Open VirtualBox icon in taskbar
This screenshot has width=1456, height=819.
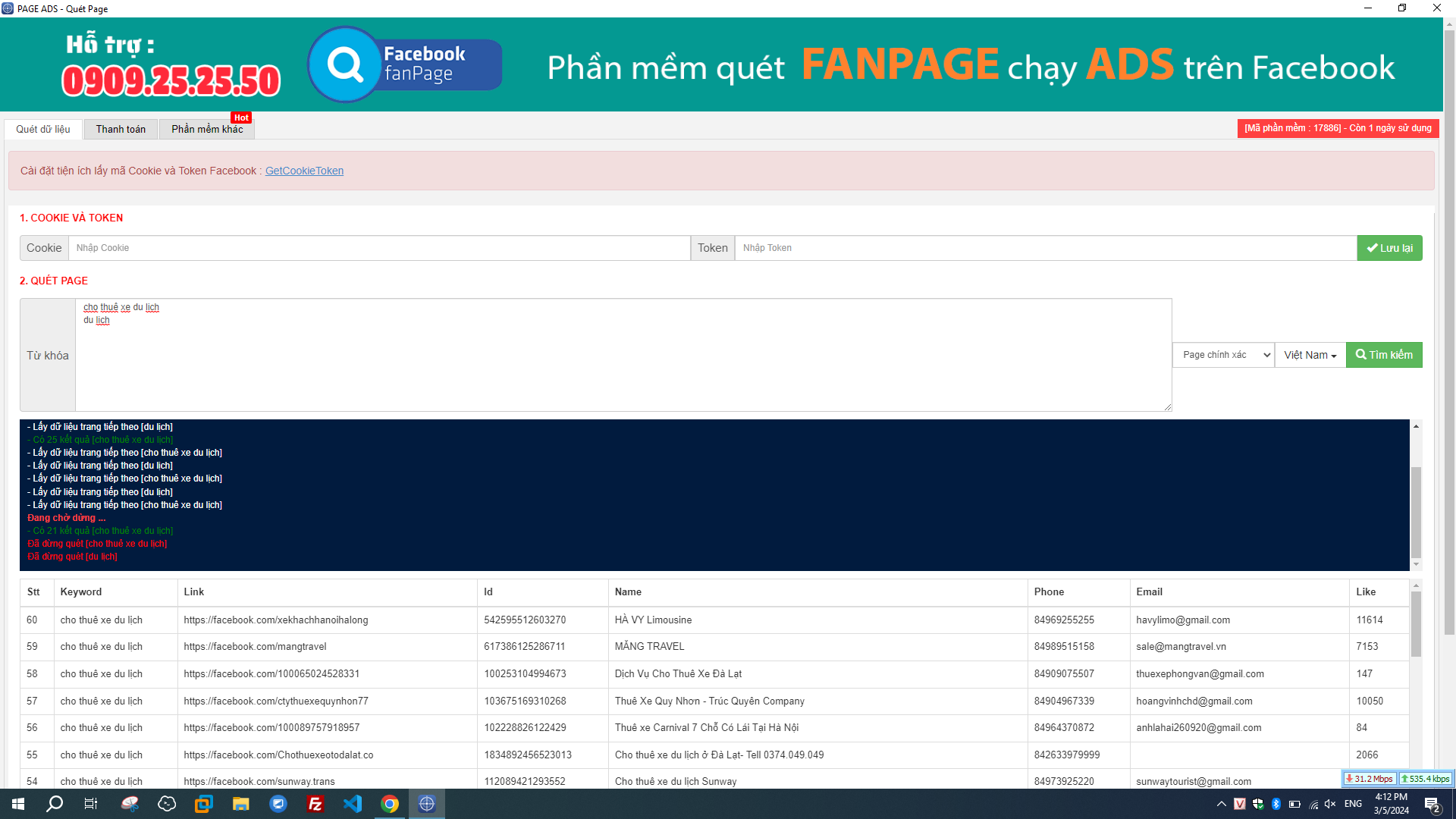point(204,804)
